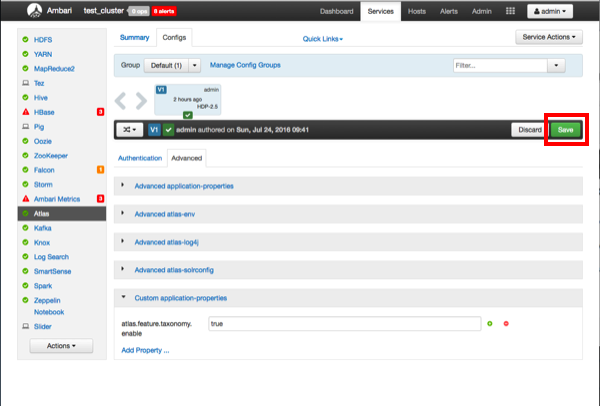
Task: Click the Pig client laptop icon
Action: tap(26, 127)
